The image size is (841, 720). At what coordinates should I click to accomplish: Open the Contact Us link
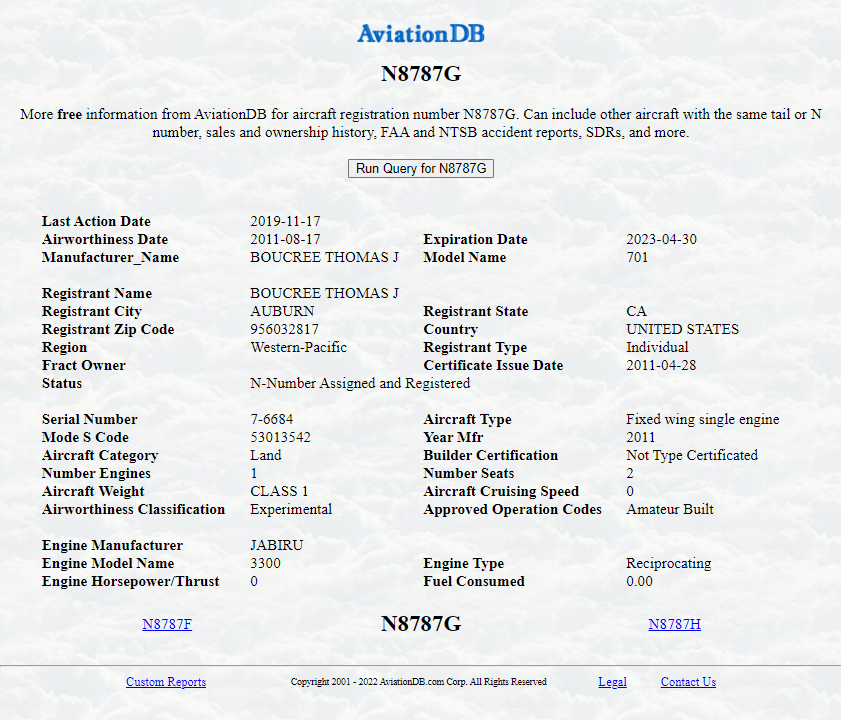(688, 681)
